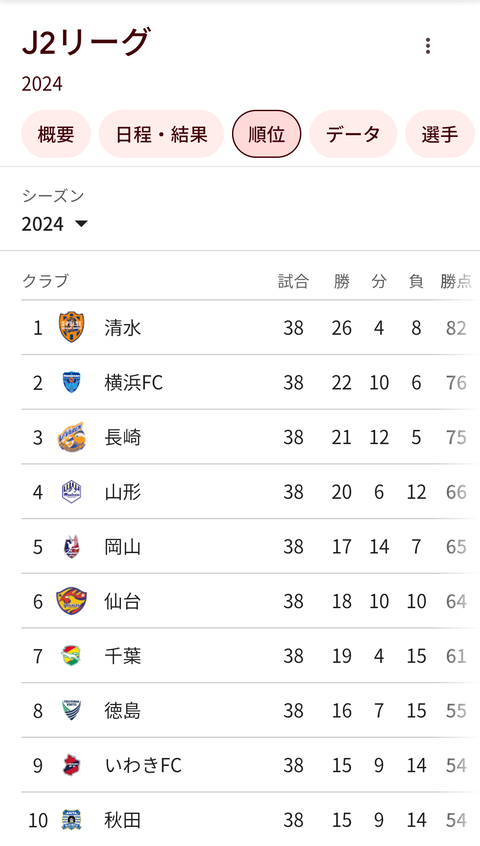Open the 秋田 team name link
This screenshot has height=846, width=480.
[122, 820]
